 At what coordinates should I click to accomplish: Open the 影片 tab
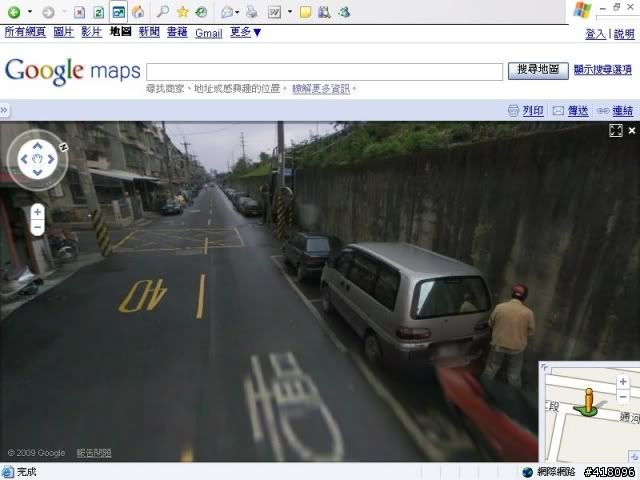pyautogui.click(x=91, y=32)
